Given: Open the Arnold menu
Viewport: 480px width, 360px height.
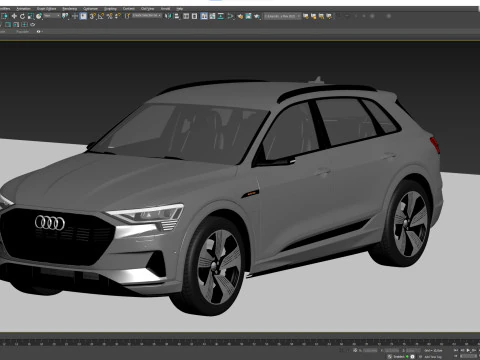Looking at the screenshot, I should coord(165,9).
